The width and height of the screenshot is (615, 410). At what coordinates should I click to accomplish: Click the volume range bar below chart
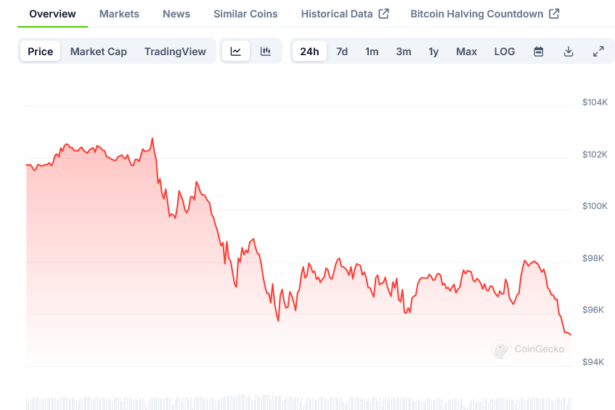[300, 402]
